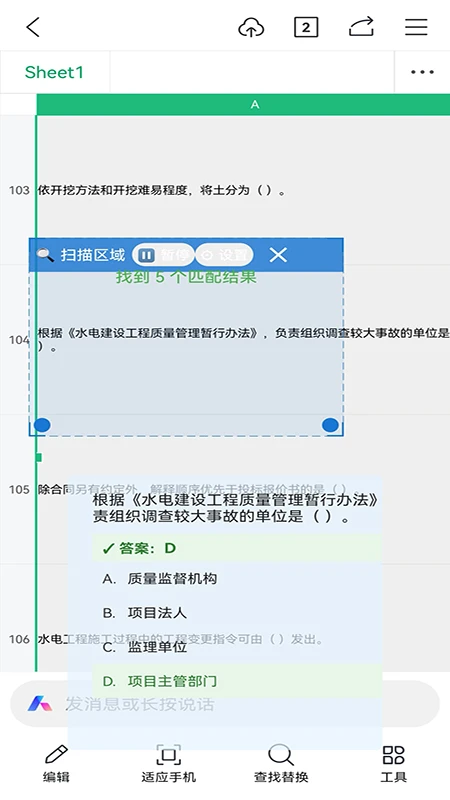
Task: Select answer option A 质量监督机构
Action: [237, 579]
